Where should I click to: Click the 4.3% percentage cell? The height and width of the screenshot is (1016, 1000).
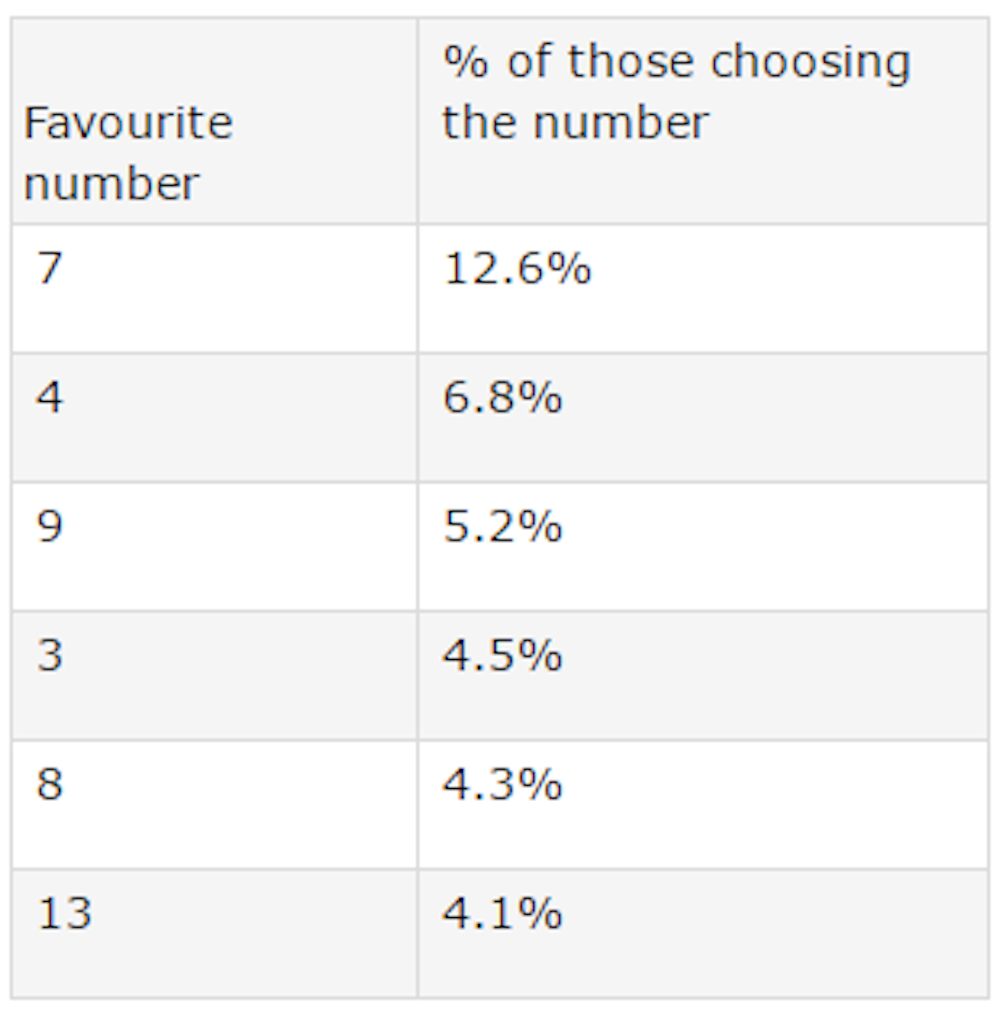[x=502, y=785]
